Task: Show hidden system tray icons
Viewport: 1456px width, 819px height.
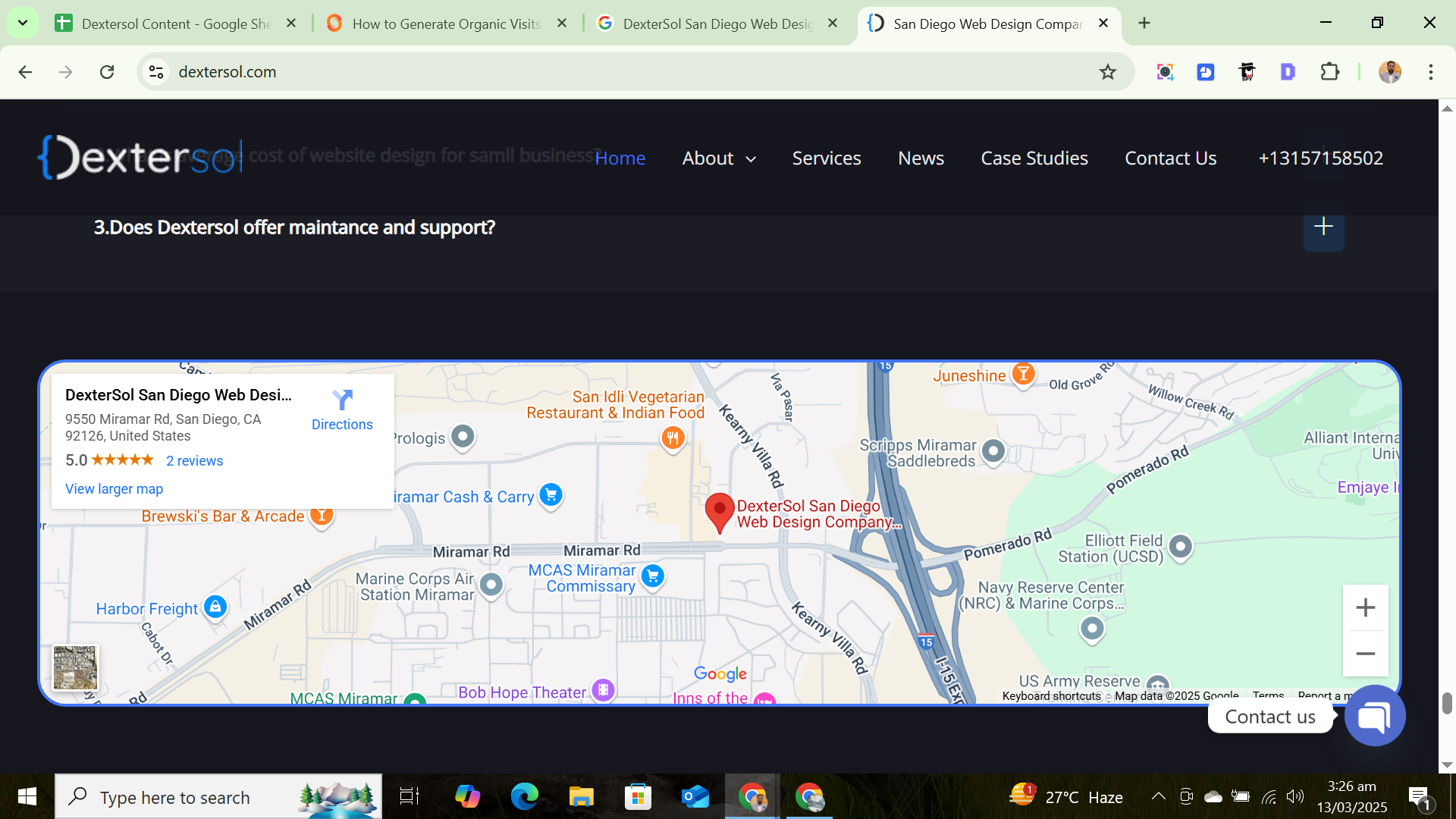Action: [x=1158, y=796]
